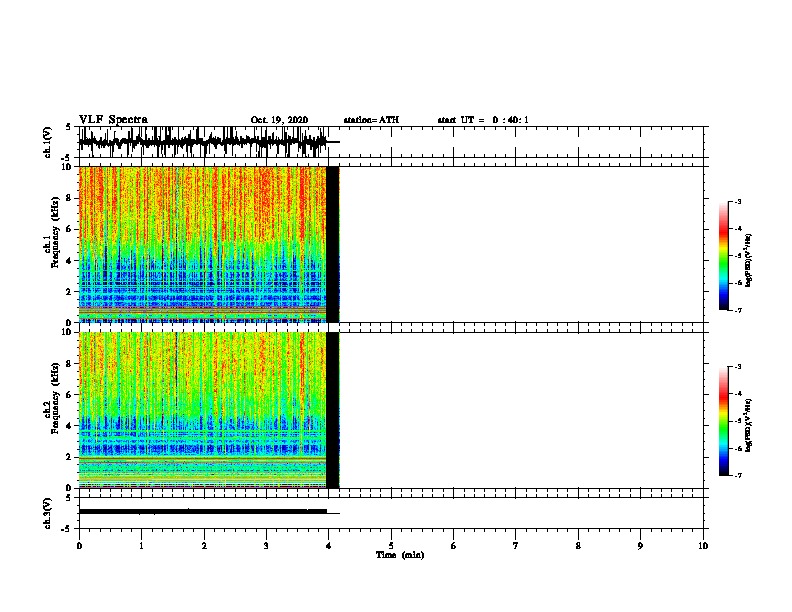Click the "8" kHz tick on ch.2 frequency axis

(69, 364)
